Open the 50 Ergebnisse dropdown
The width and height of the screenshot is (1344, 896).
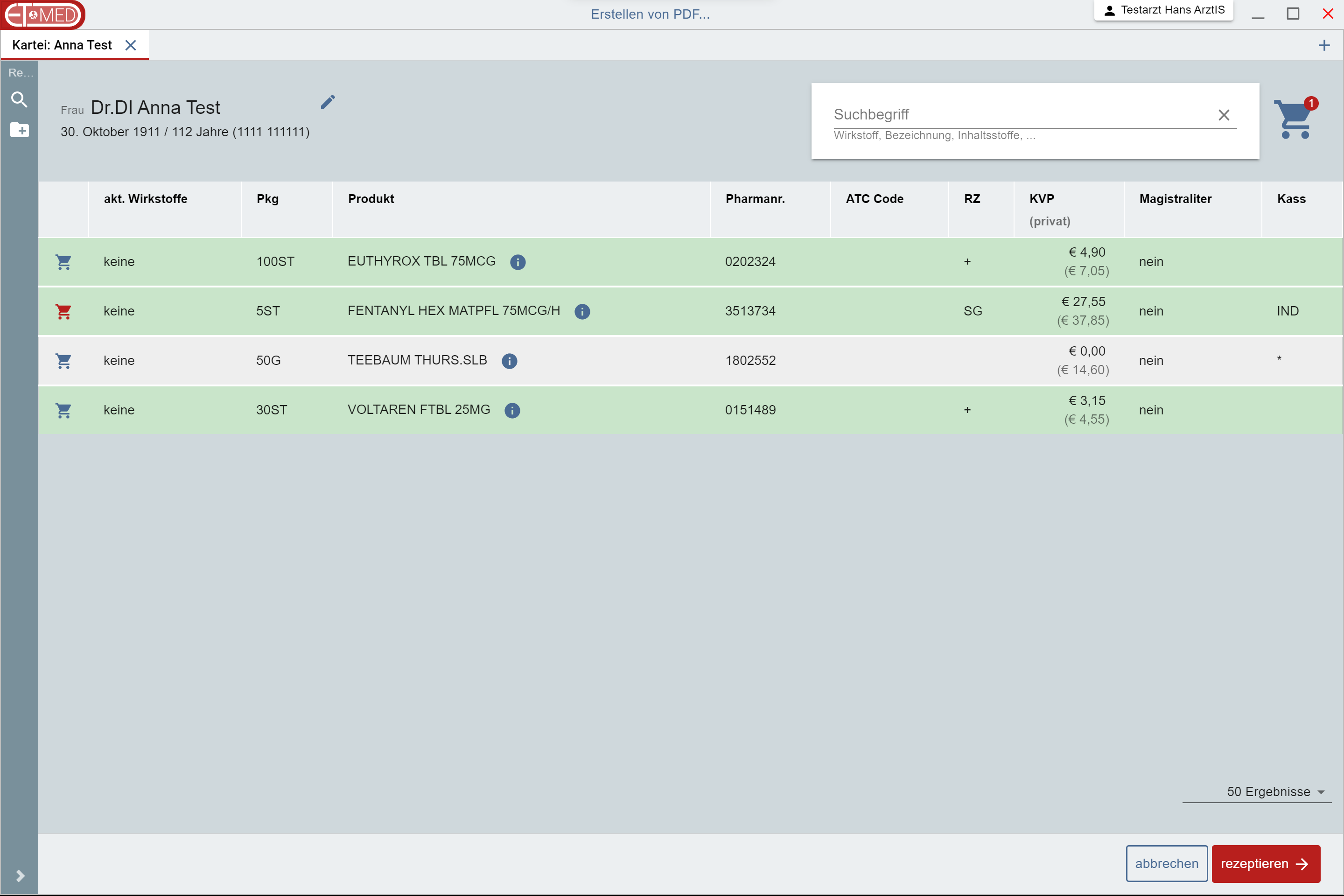coord(1274,792)
